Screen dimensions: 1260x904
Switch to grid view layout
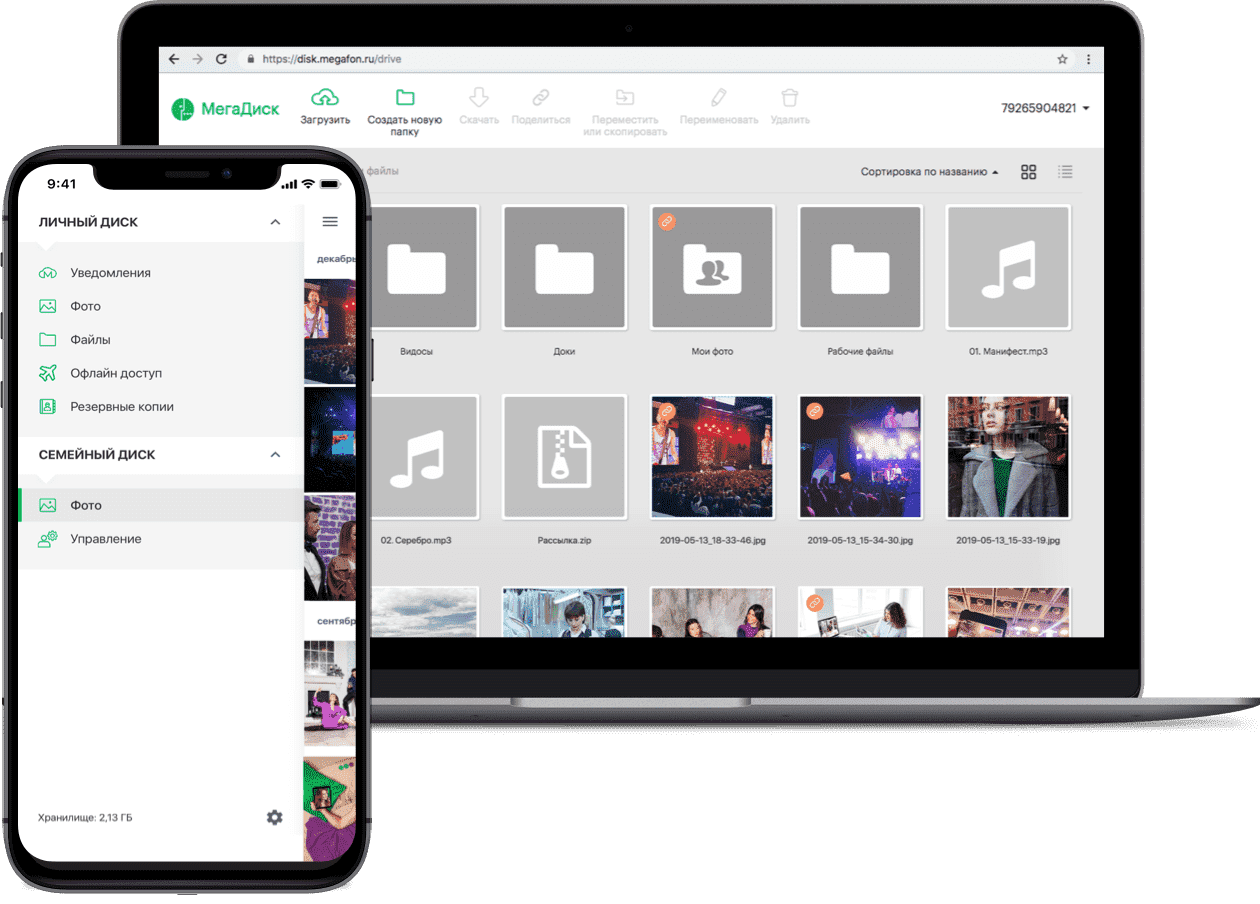[1028, 172]
